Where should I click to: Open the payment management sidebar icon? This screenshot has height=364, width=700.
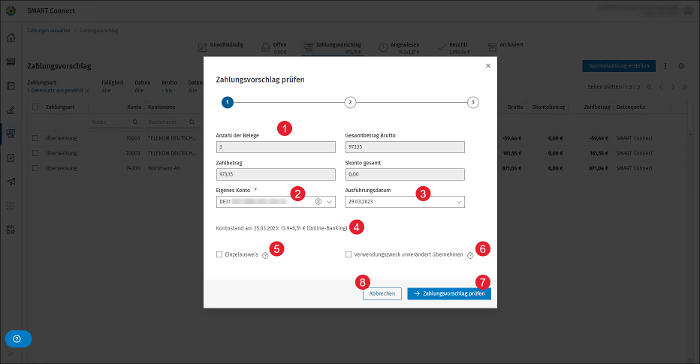(x=11, y=134)
